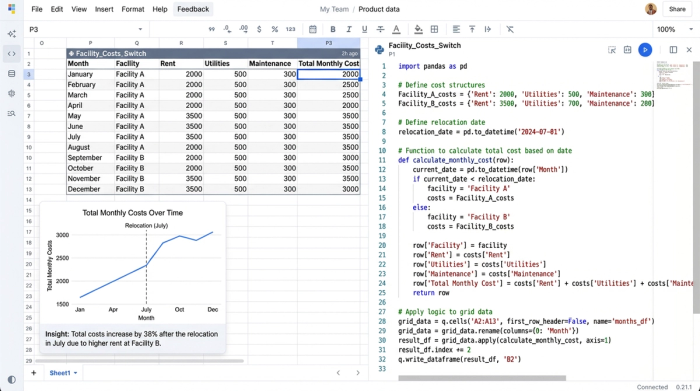Viewport: 700px width, 391px height.
Task: Click the Quadratic app logo
Action: click(x=12, y=8)
